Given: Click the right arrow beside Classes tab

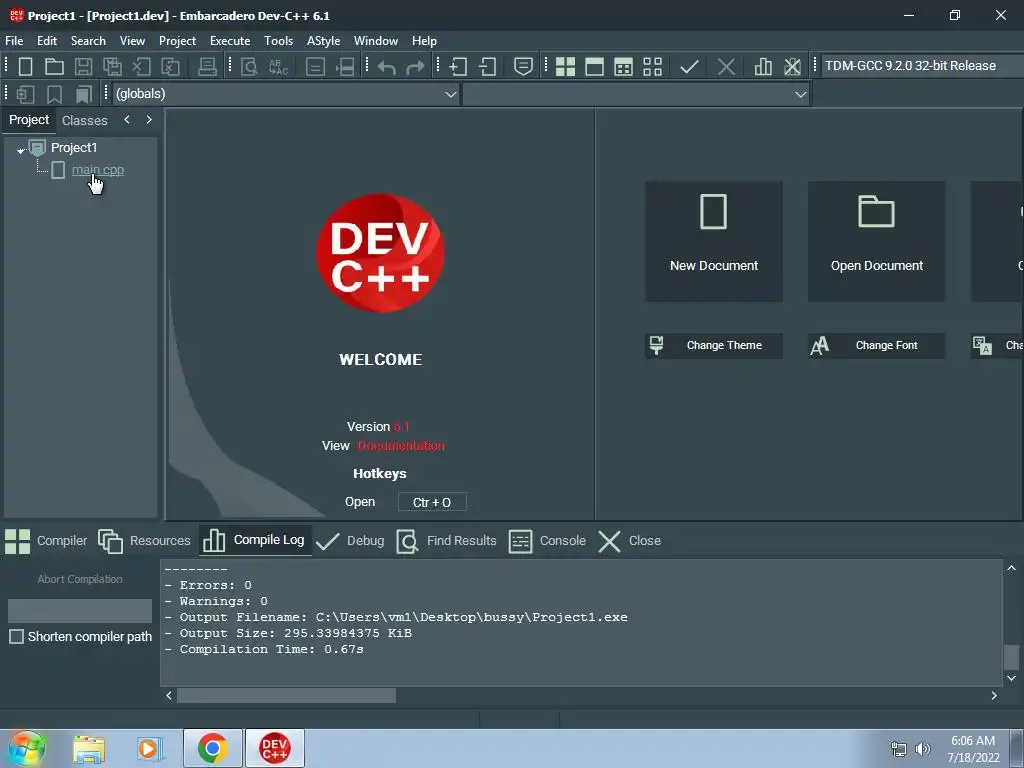Looking at the screenshot, I should (149, 120).
